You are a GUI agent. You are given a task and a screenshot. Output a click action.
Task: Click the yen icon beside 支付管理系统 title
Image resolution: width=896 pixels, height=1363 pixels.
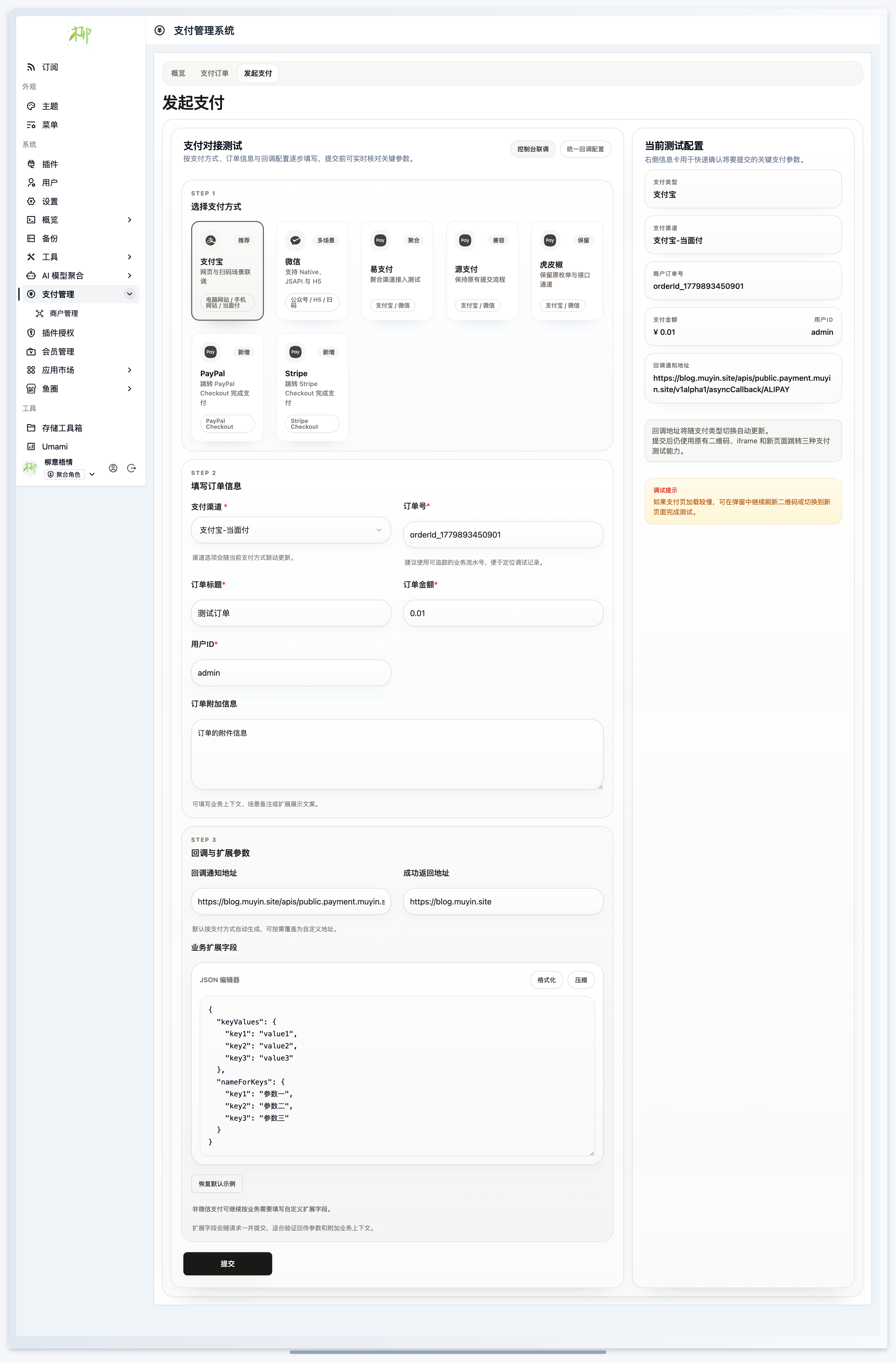pyautogui.click(x=160, y=30)
